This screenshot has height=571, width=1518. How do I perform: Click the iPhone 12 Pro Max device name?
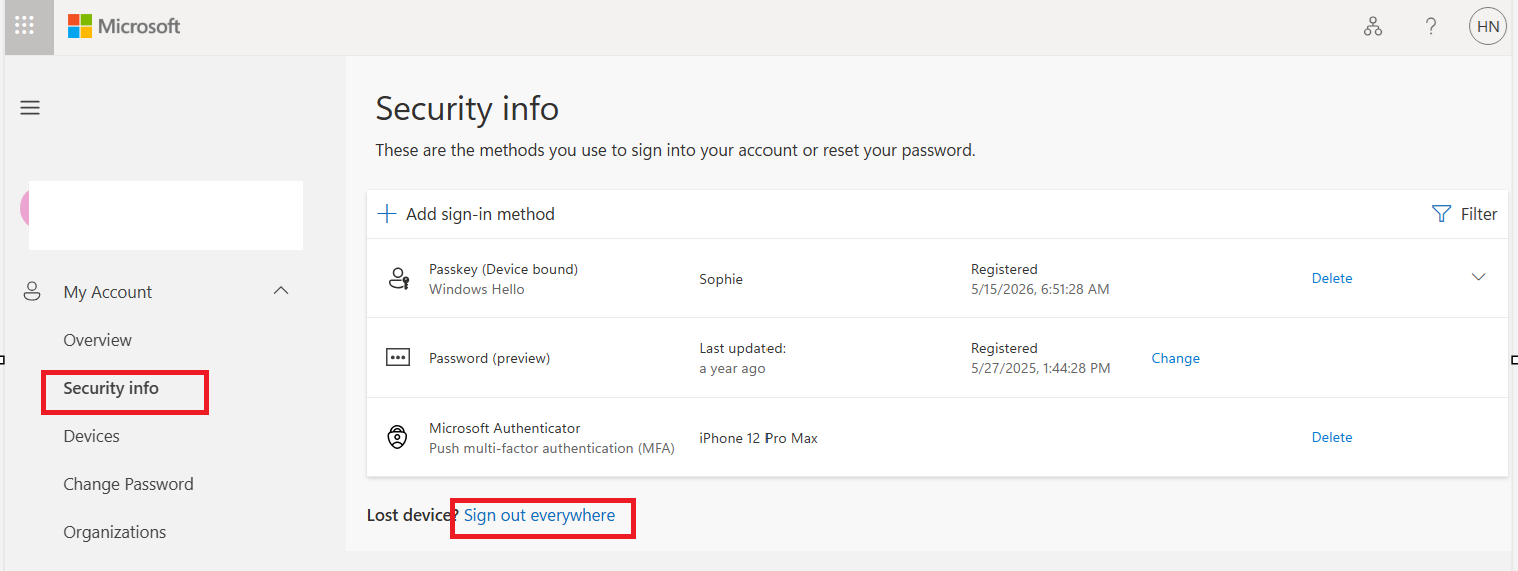point(759,438)
